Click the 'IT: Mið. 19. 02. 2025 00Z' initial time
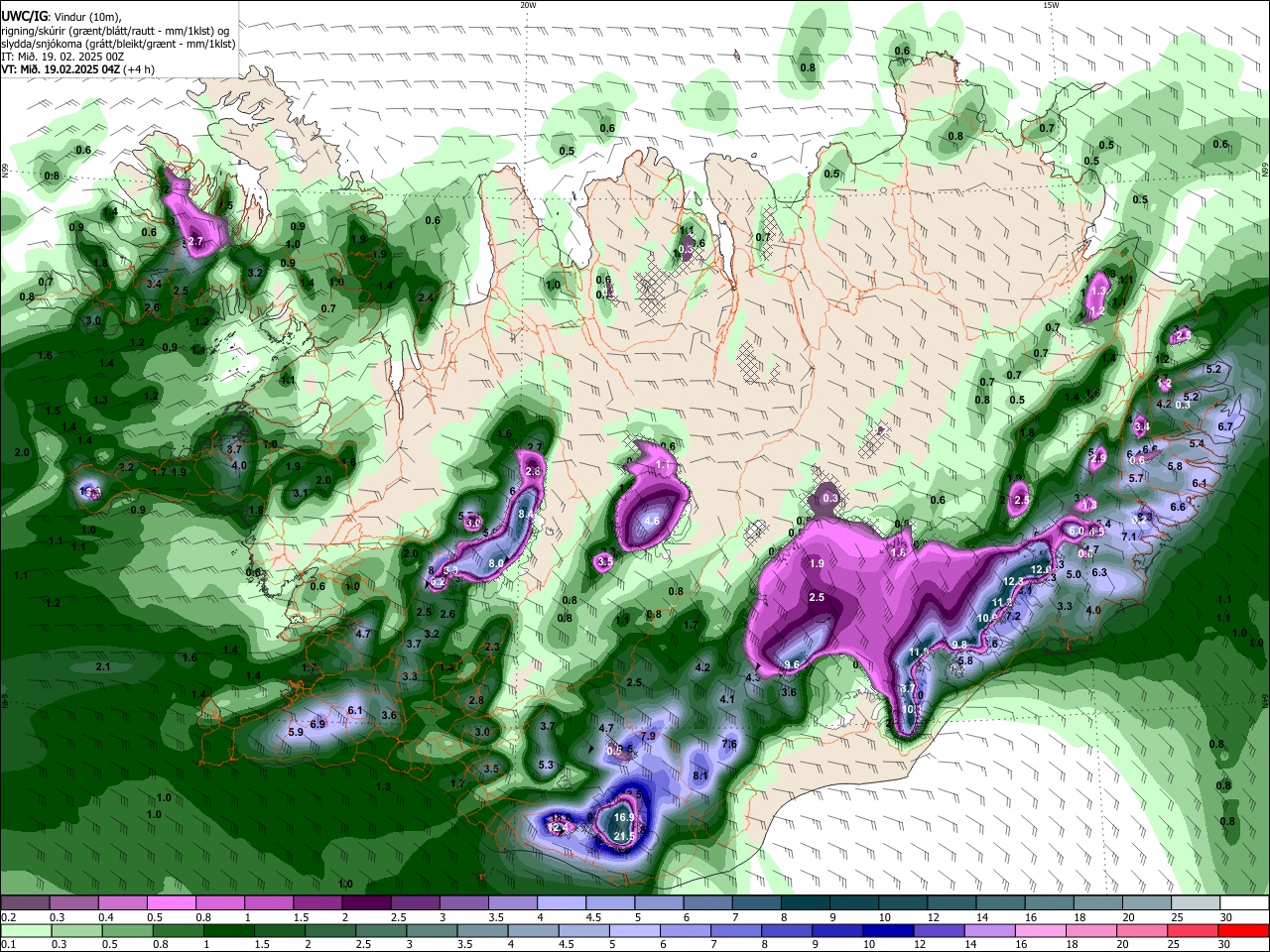This screenshot has height=952, width=1270. (63, 57)
